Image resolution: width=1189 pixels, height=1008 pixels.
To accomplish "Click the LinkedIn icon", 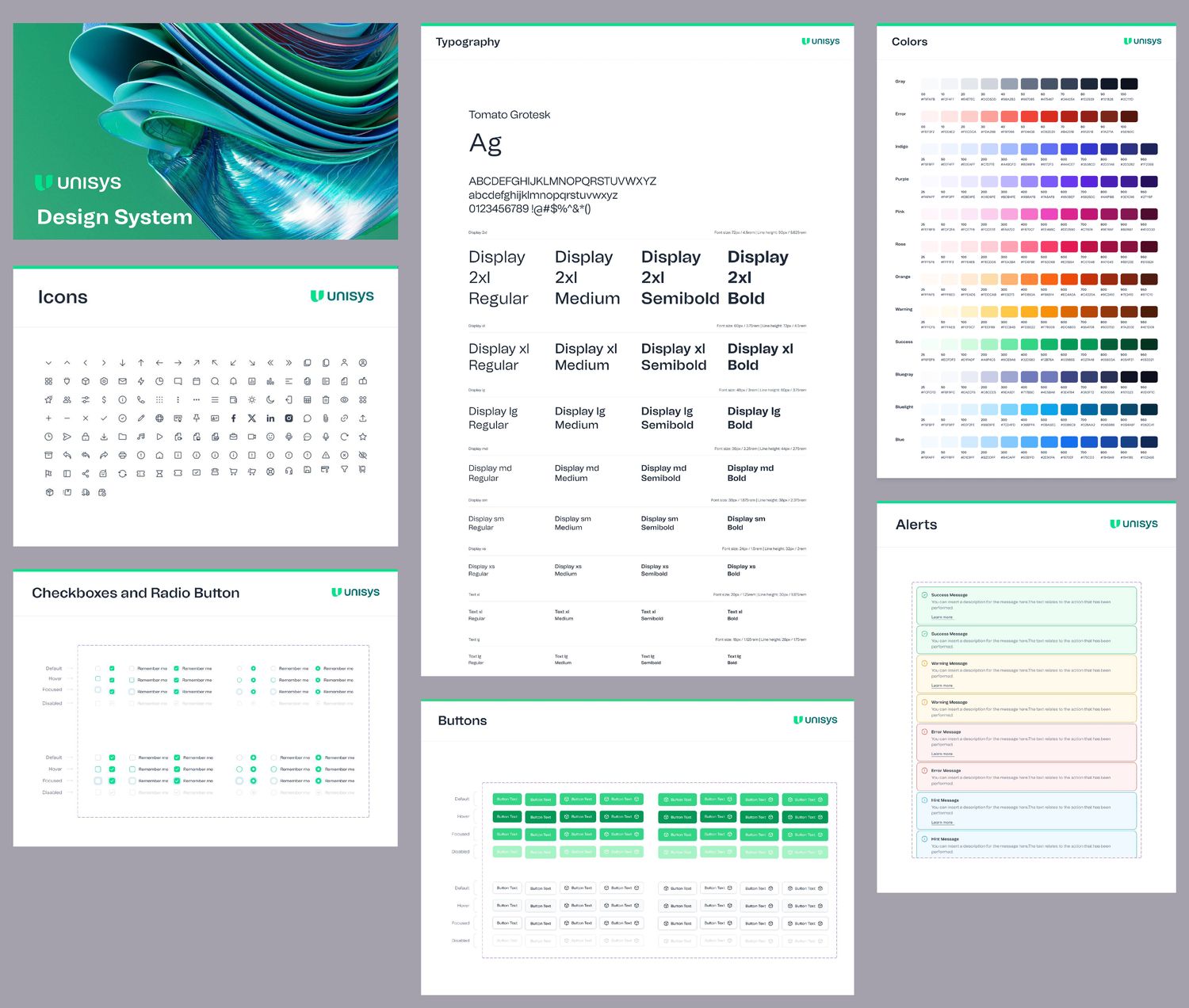I will pyautogui.click(x=270, y=418).
